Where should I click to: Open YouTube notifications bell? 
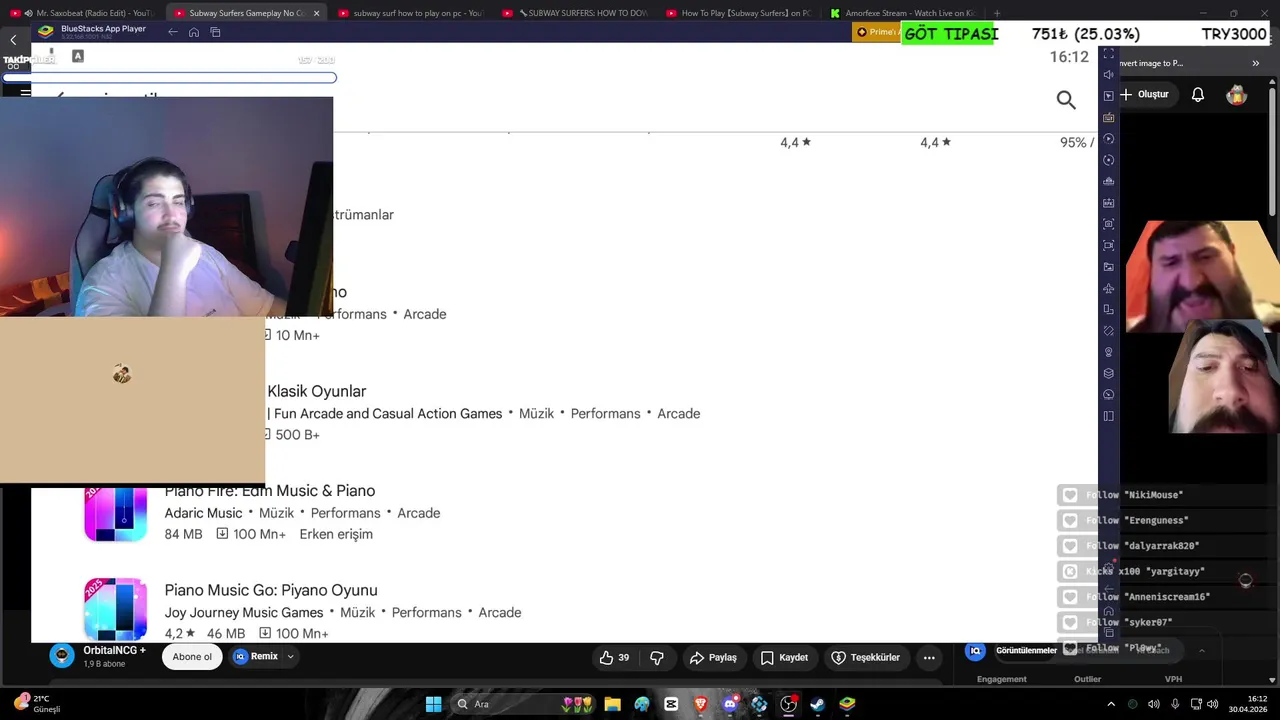pos(1198,95)
